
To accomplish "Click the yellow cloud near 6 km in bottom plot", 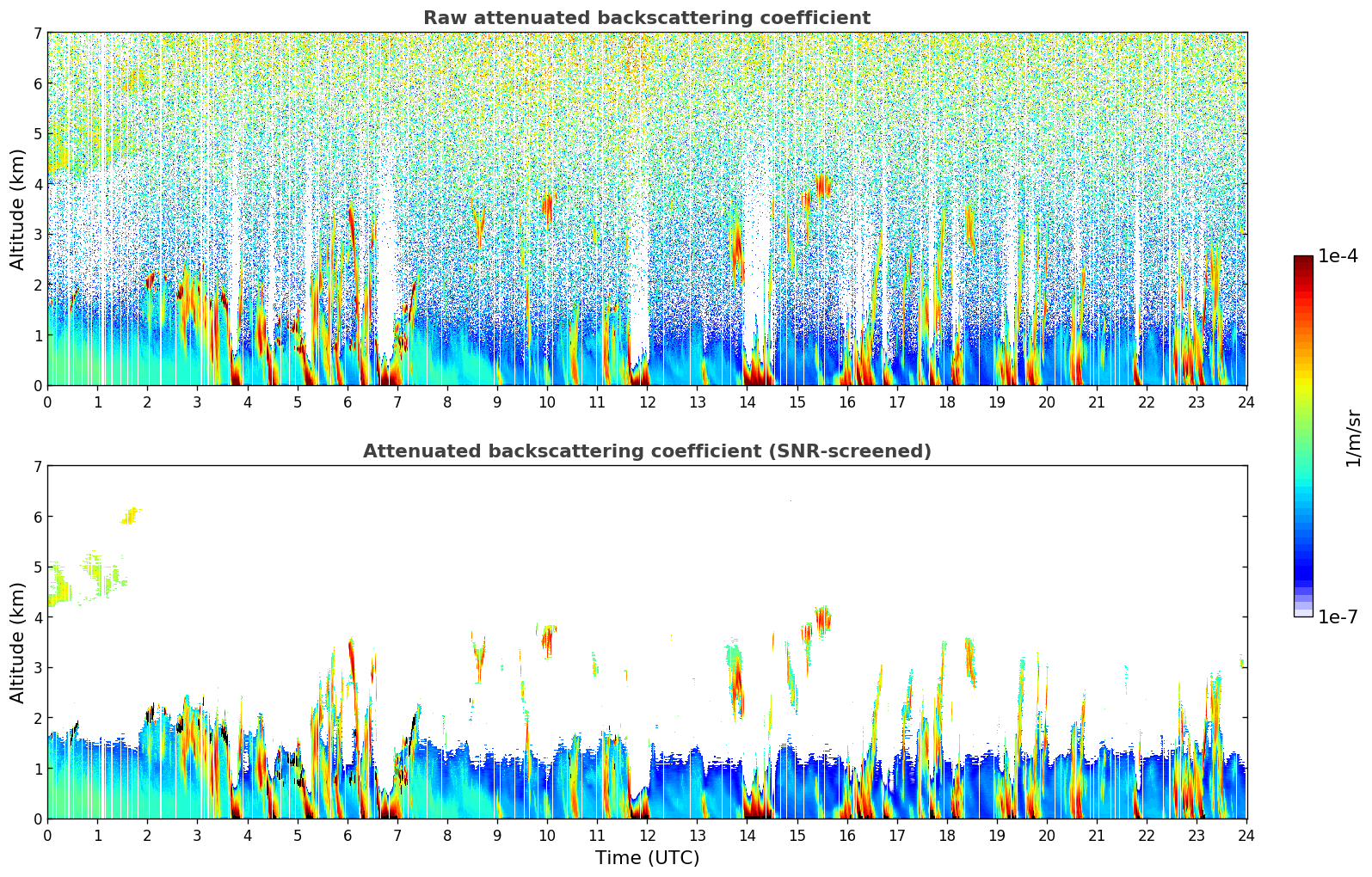I will coord(131,516).
